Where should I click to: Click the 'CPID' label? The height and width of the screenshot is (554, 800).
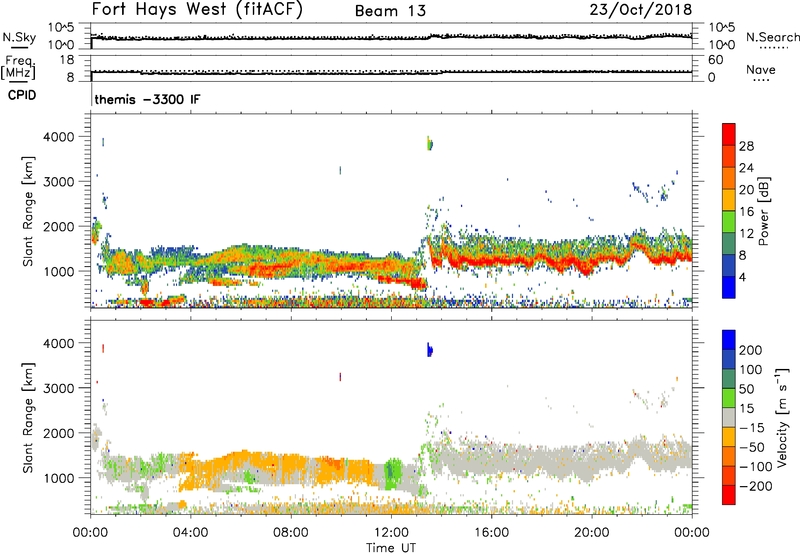coord(22,95)
